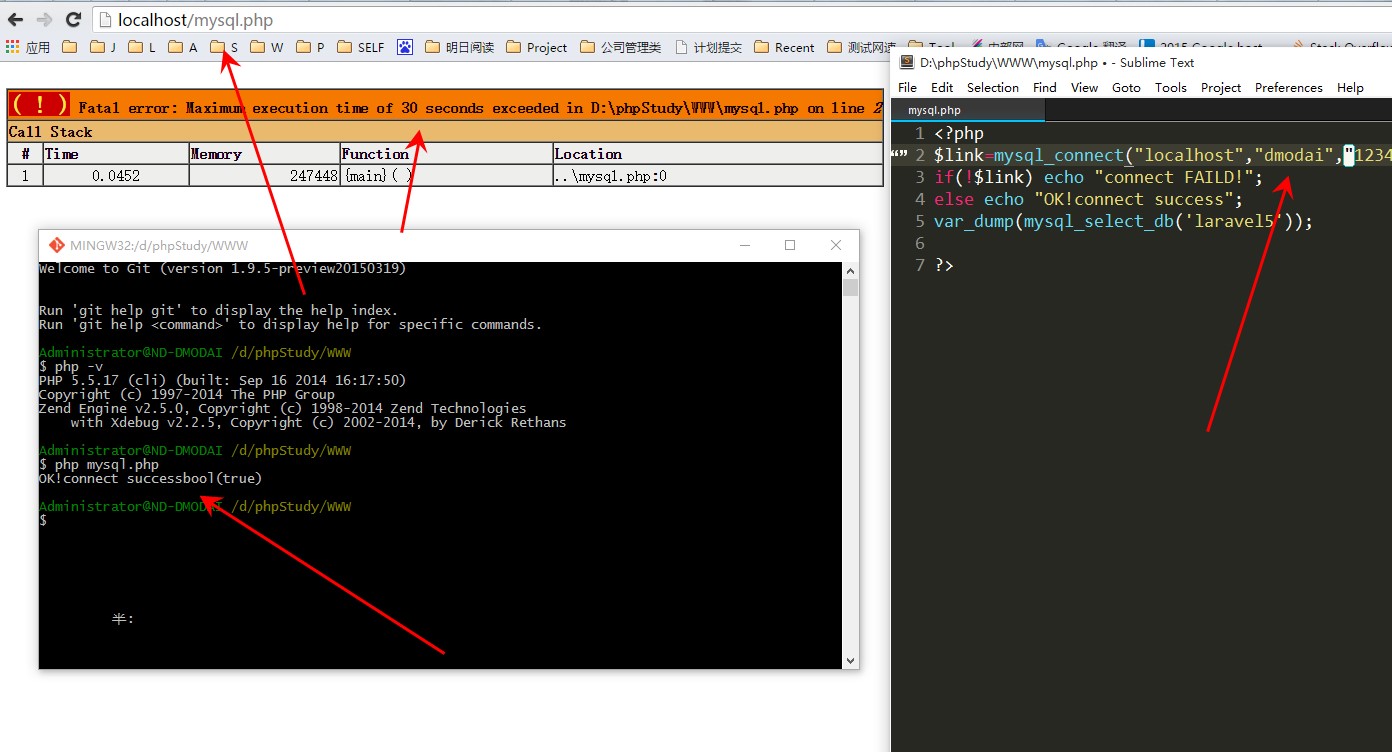Click the Sublime Text icon in title bar
The image size is (1392, 752).
point(907,62)
